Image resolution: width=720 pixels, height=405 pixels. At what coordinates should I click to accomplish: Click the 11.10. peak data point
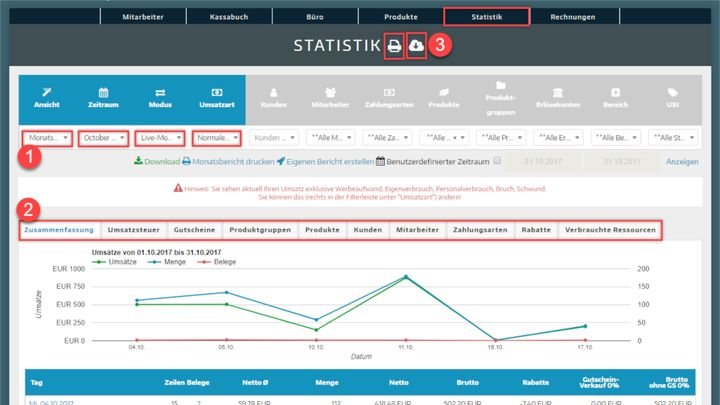tap(405, 276)
